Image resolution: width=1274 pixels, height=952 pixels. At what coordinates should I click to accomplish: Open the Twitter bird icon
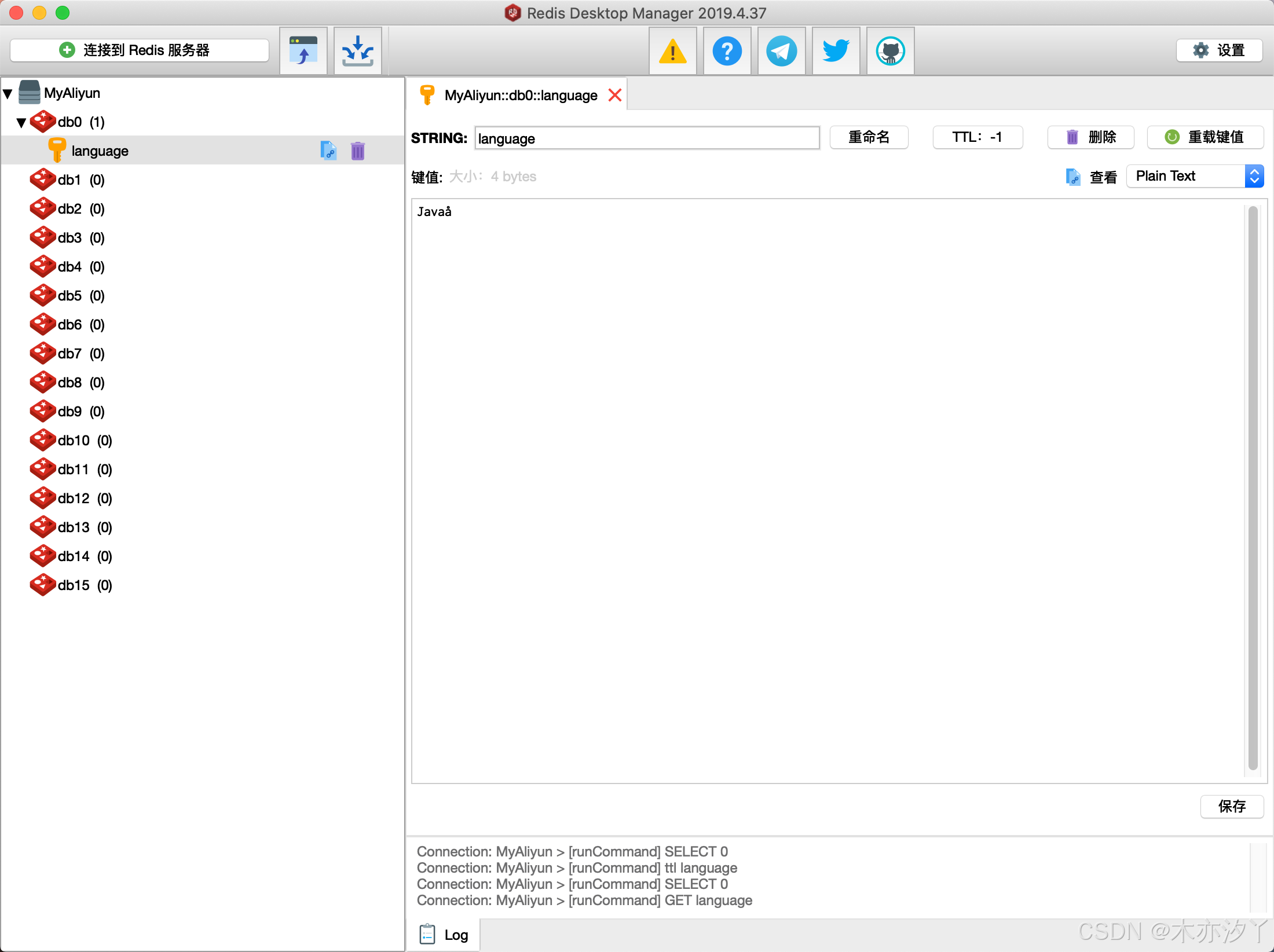point(836,51)
